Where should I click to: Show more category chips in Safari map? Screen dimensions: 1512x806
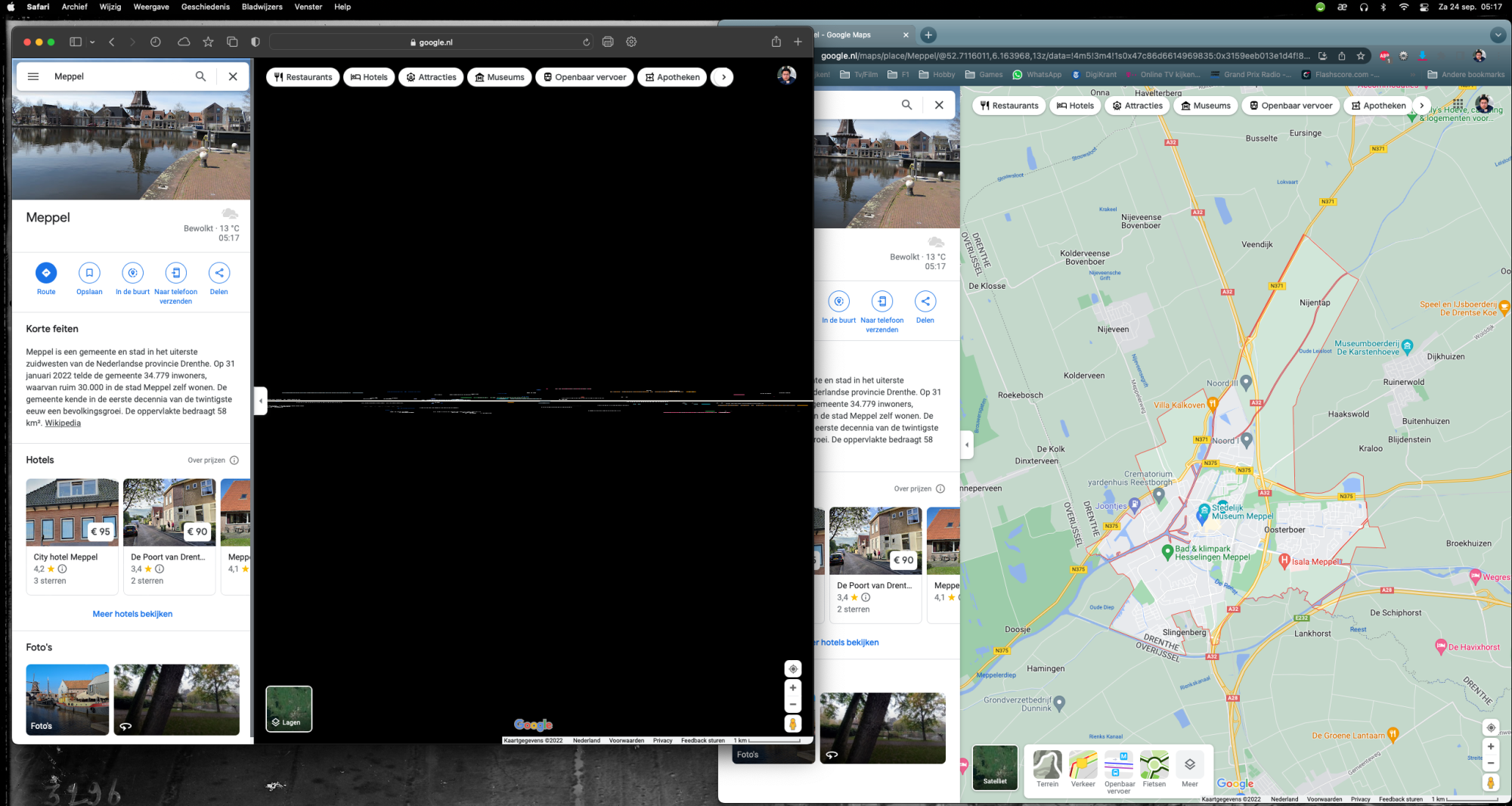(x=723, y=77)
